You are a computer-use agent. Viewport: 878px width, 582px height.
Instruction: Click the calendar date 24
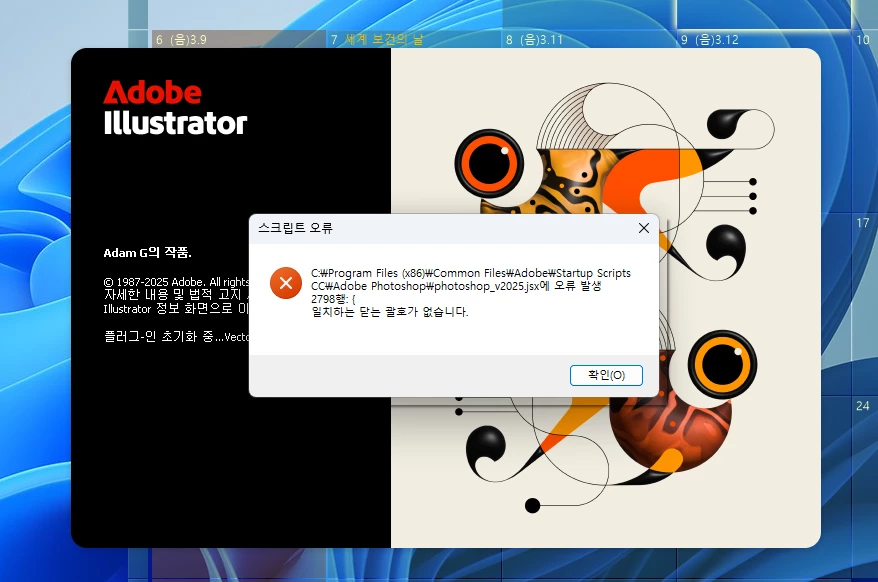point(862,406)
